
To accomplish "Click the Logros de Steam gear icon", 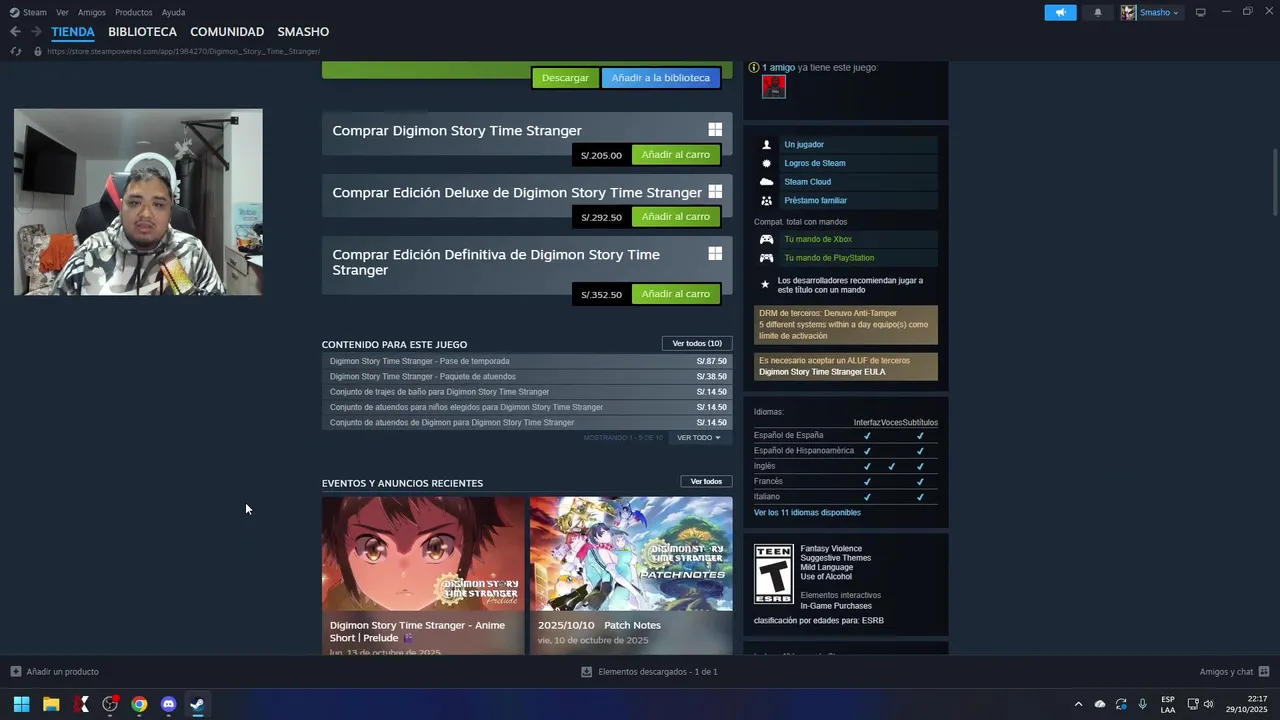I will (x=767, y=163).
